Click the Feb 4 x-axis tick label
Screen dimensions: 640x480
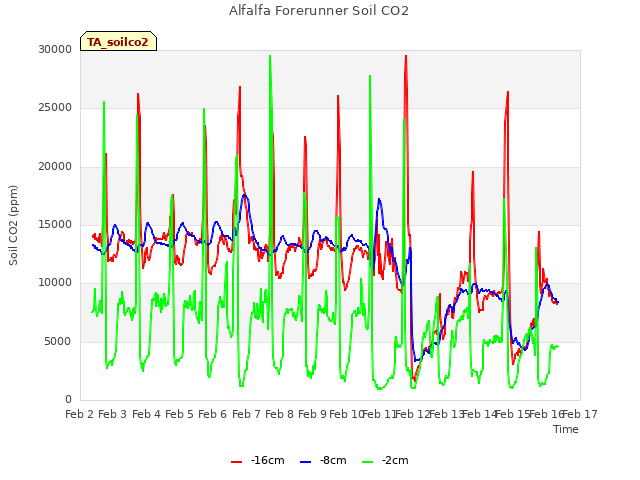click(146, 414)
